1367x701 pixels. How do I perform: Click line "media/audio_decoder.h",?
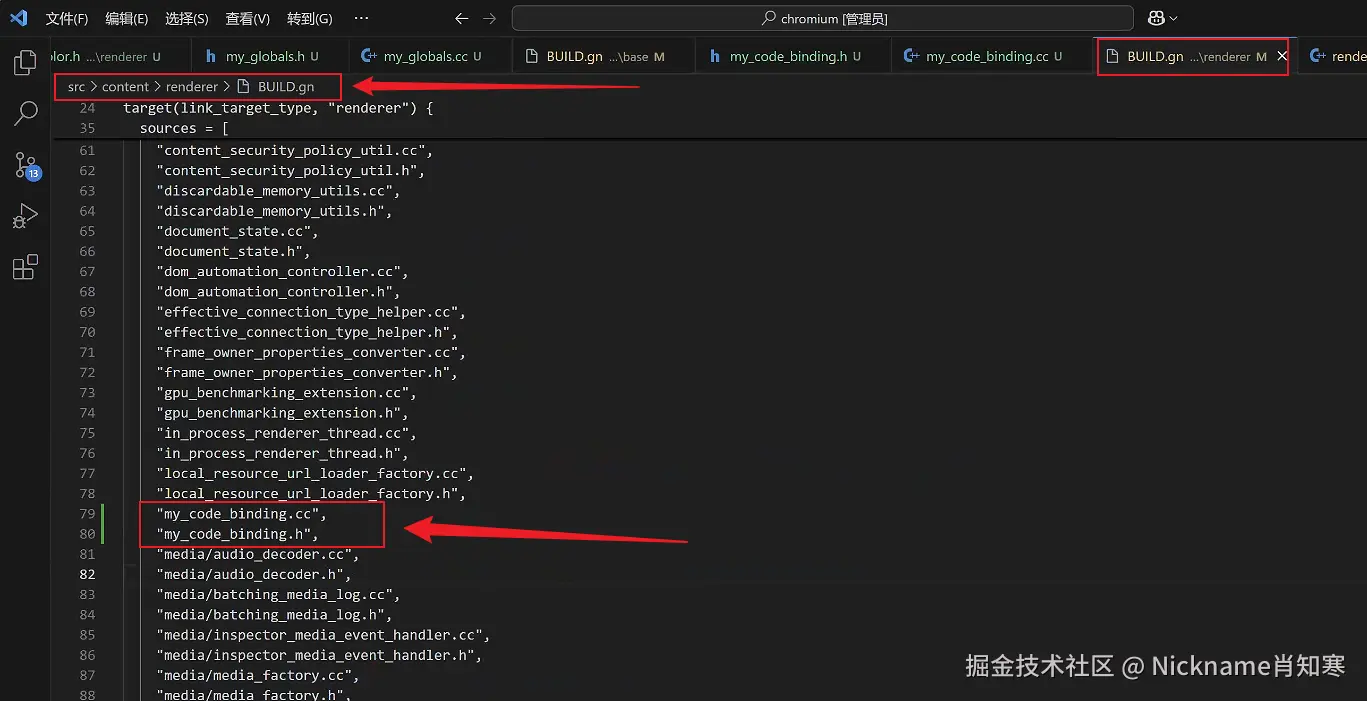[x=253, y=574]
